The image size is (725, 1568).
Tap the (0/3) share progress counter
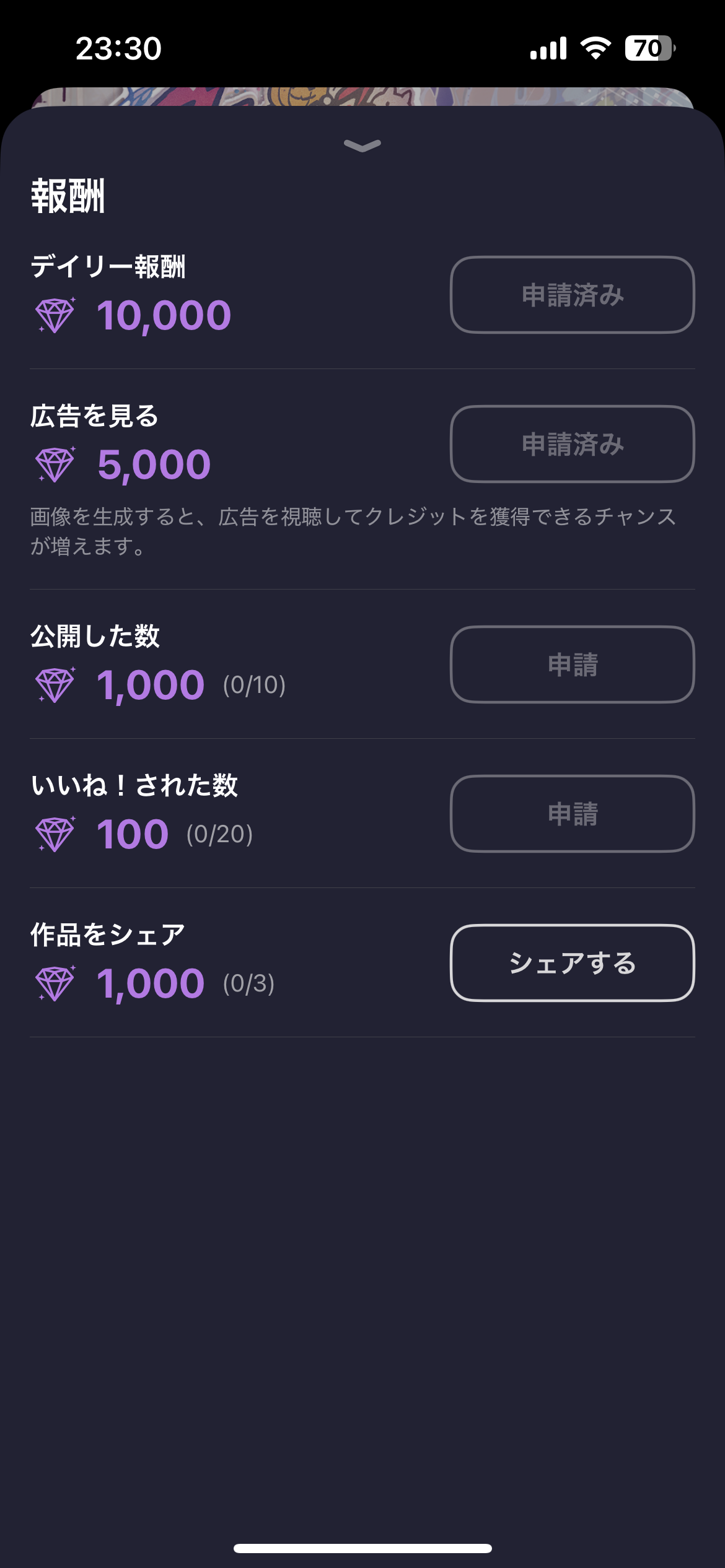[248, 984]
